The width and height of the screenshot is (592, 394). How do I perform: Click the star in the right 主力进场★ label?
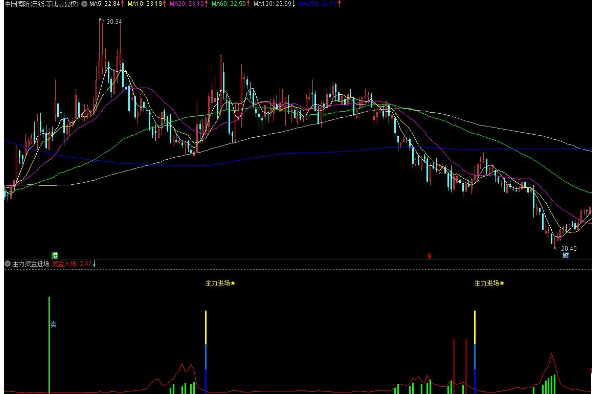tap(502, 283)
